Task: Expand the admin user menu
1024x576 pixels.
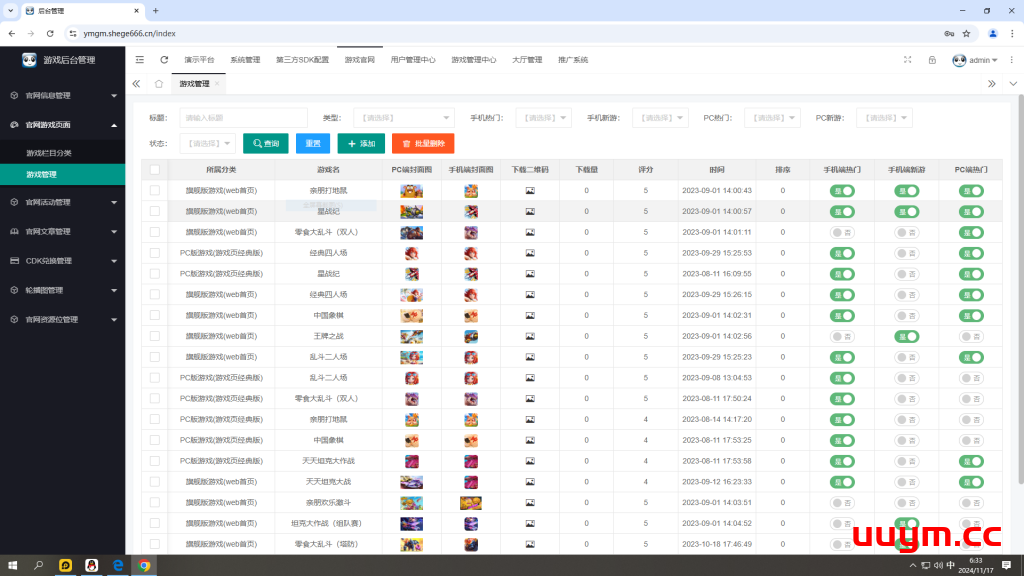Action: coord(975,60)
